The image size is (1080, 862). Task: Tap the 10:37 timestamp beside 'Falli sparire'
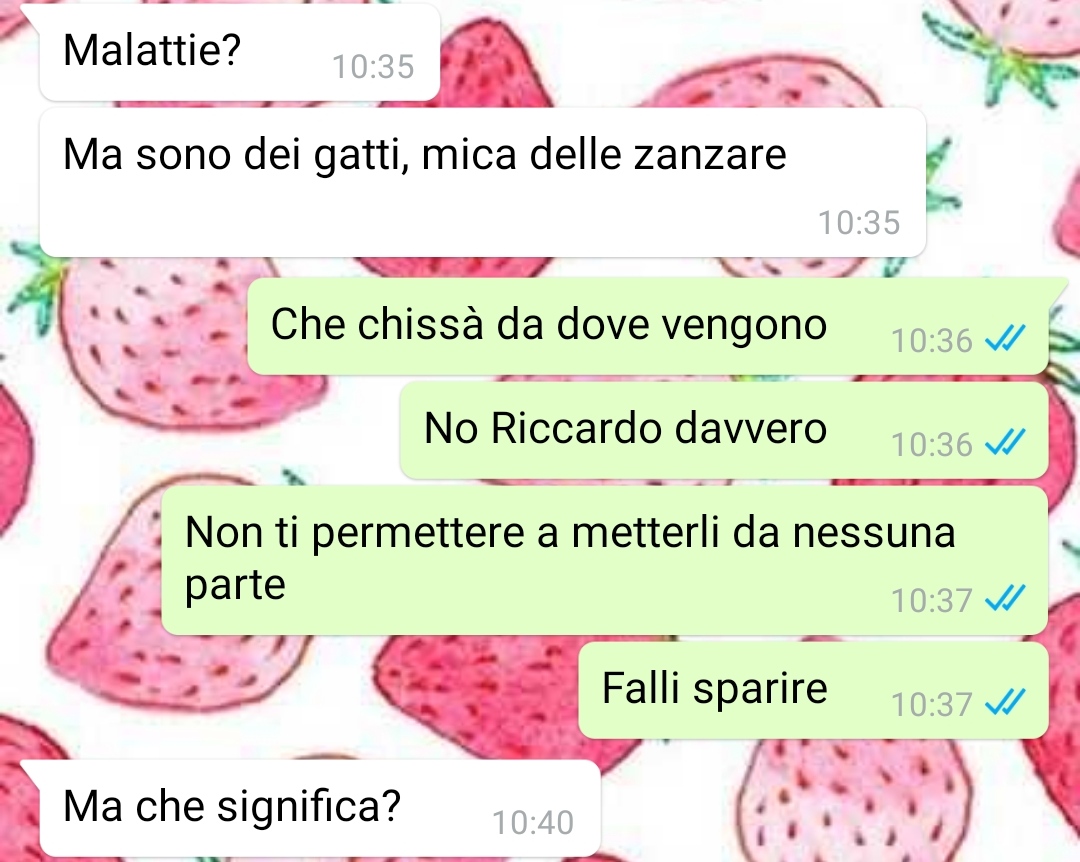(x=931, y=704)
